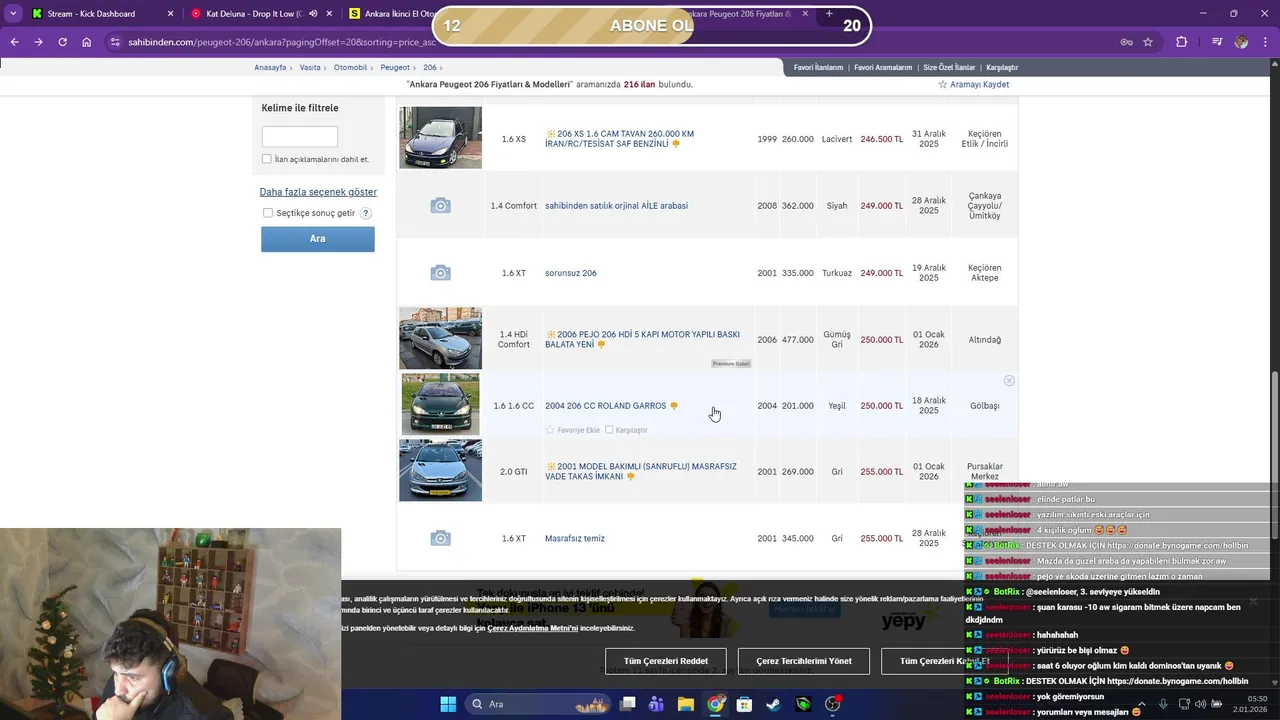Open Size Özel İlanlar menu
The height and width of the screenshot is (720, 1280).
coord(949,67)
